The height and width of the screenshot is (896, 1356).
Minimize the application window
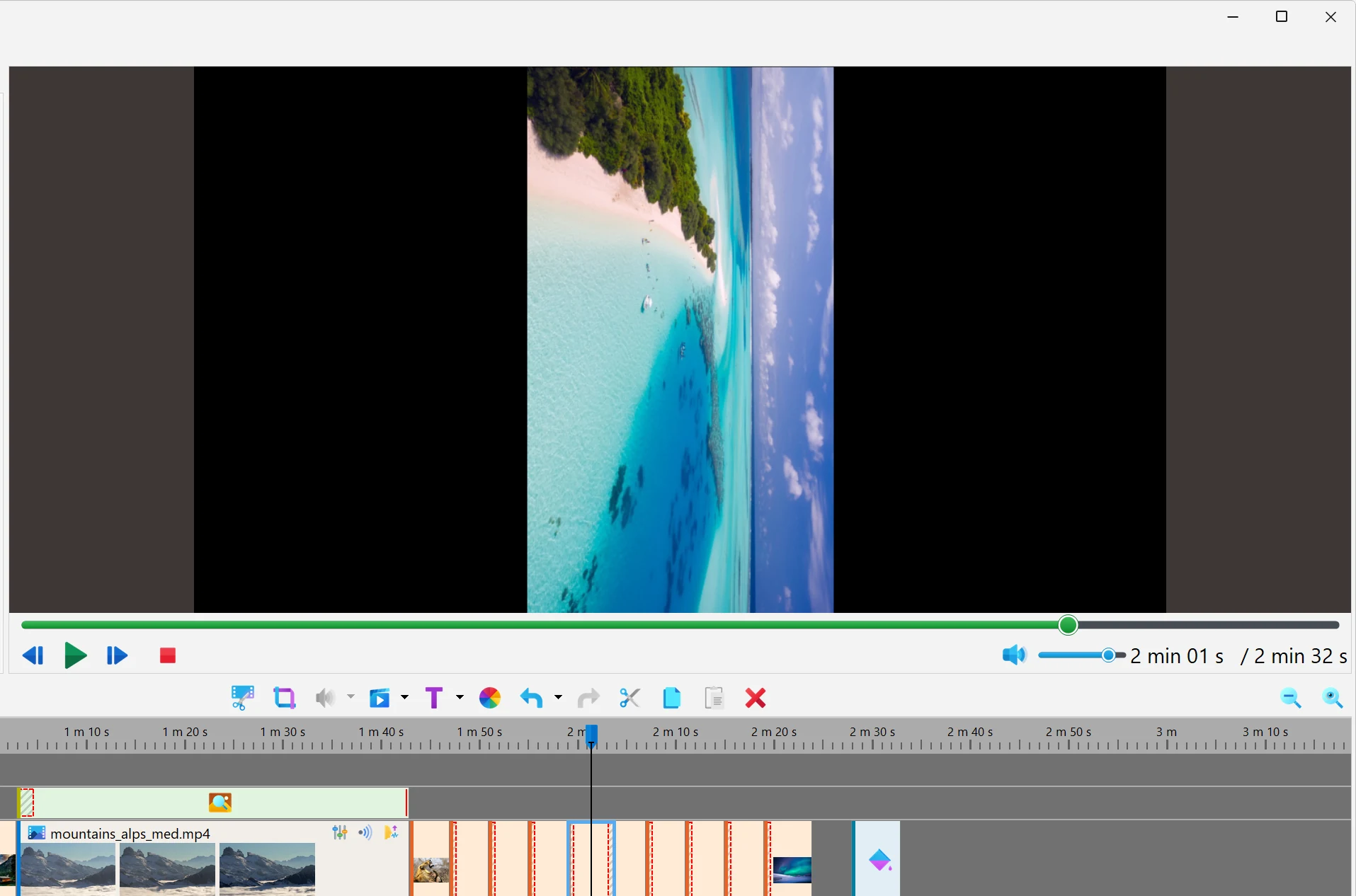coord(1233,16)
